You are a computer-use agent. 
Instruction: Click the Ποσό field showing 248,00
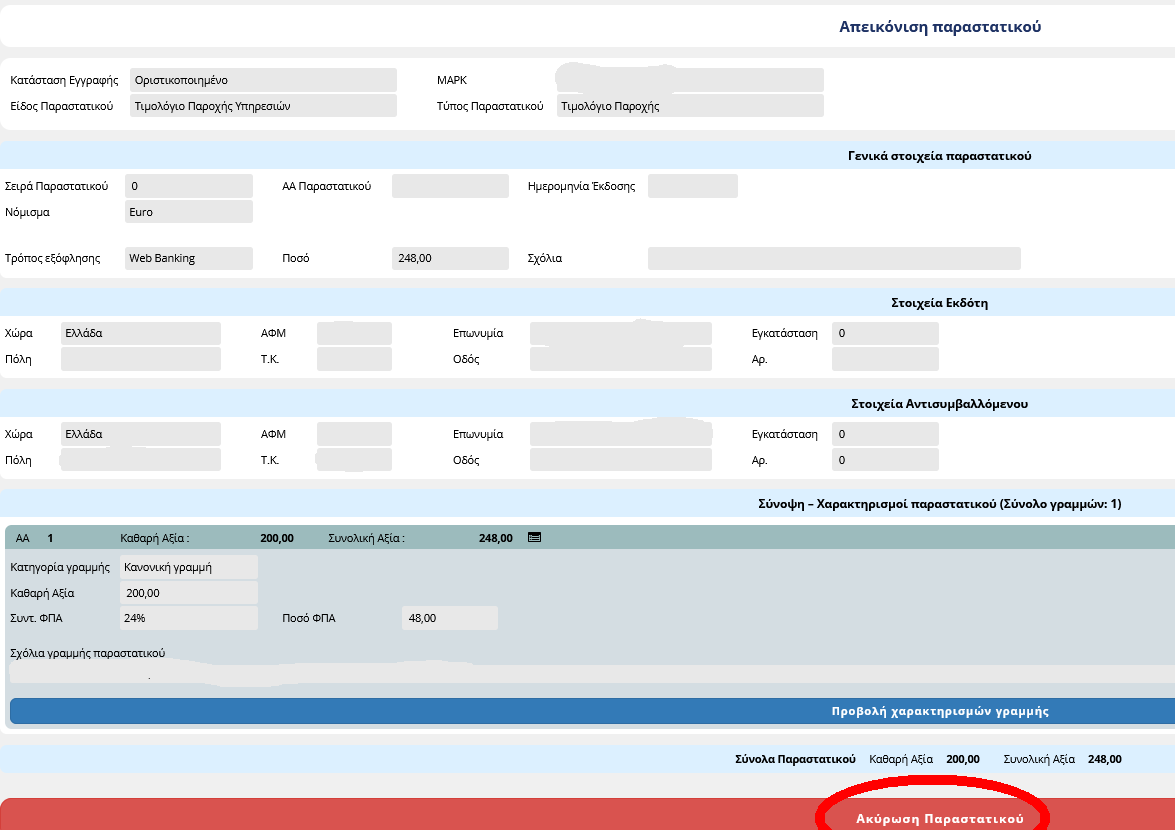coord(450,258)
